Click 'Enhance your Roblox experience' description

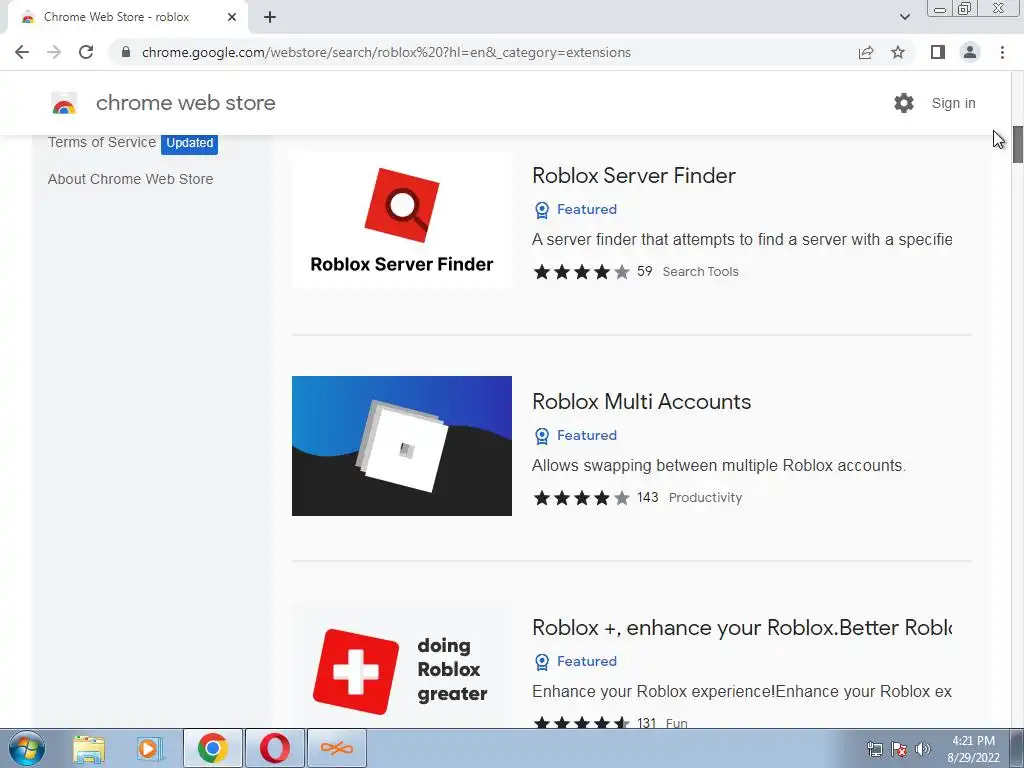click(x=742, y=692)
